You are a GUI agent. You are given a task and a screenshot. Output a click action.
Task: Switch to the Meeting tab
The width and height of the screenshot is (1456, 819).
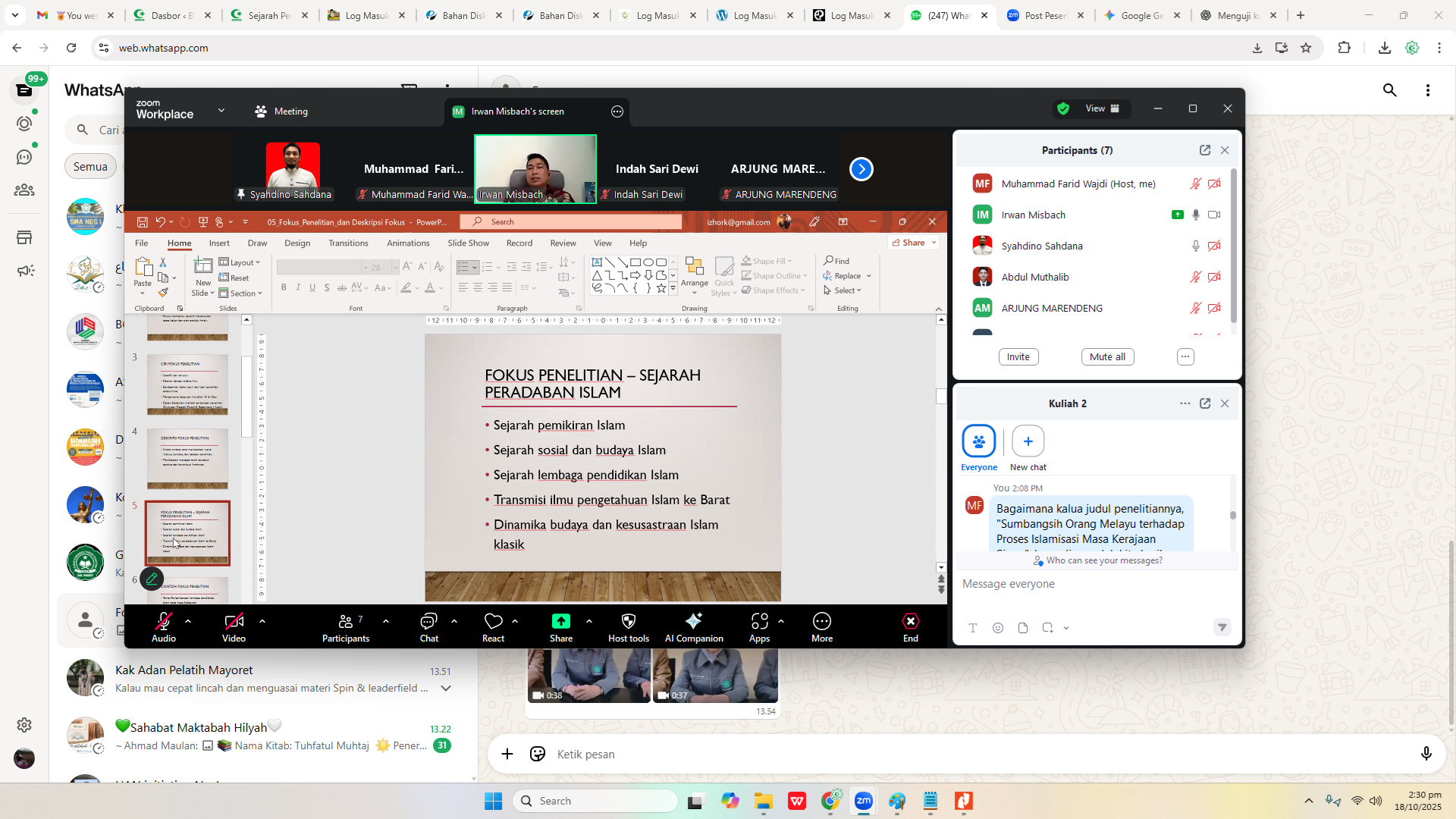281,111
